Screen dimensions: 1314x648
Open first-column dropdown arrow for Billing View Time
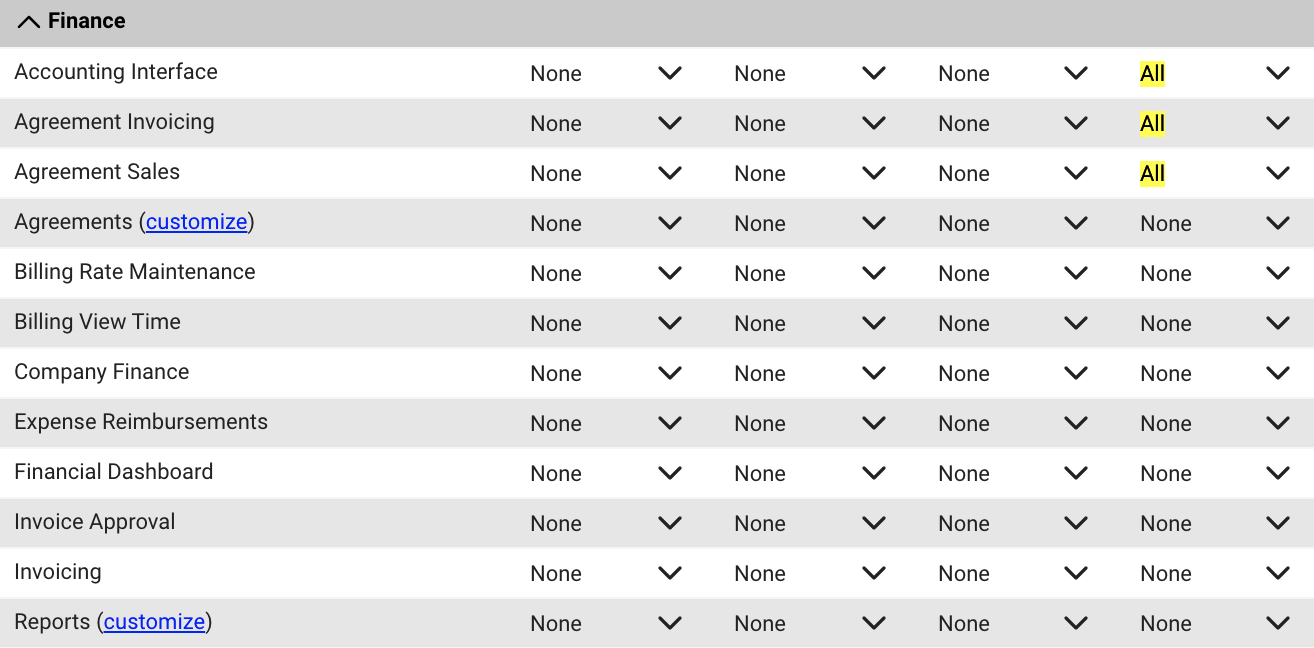(670, 323)
